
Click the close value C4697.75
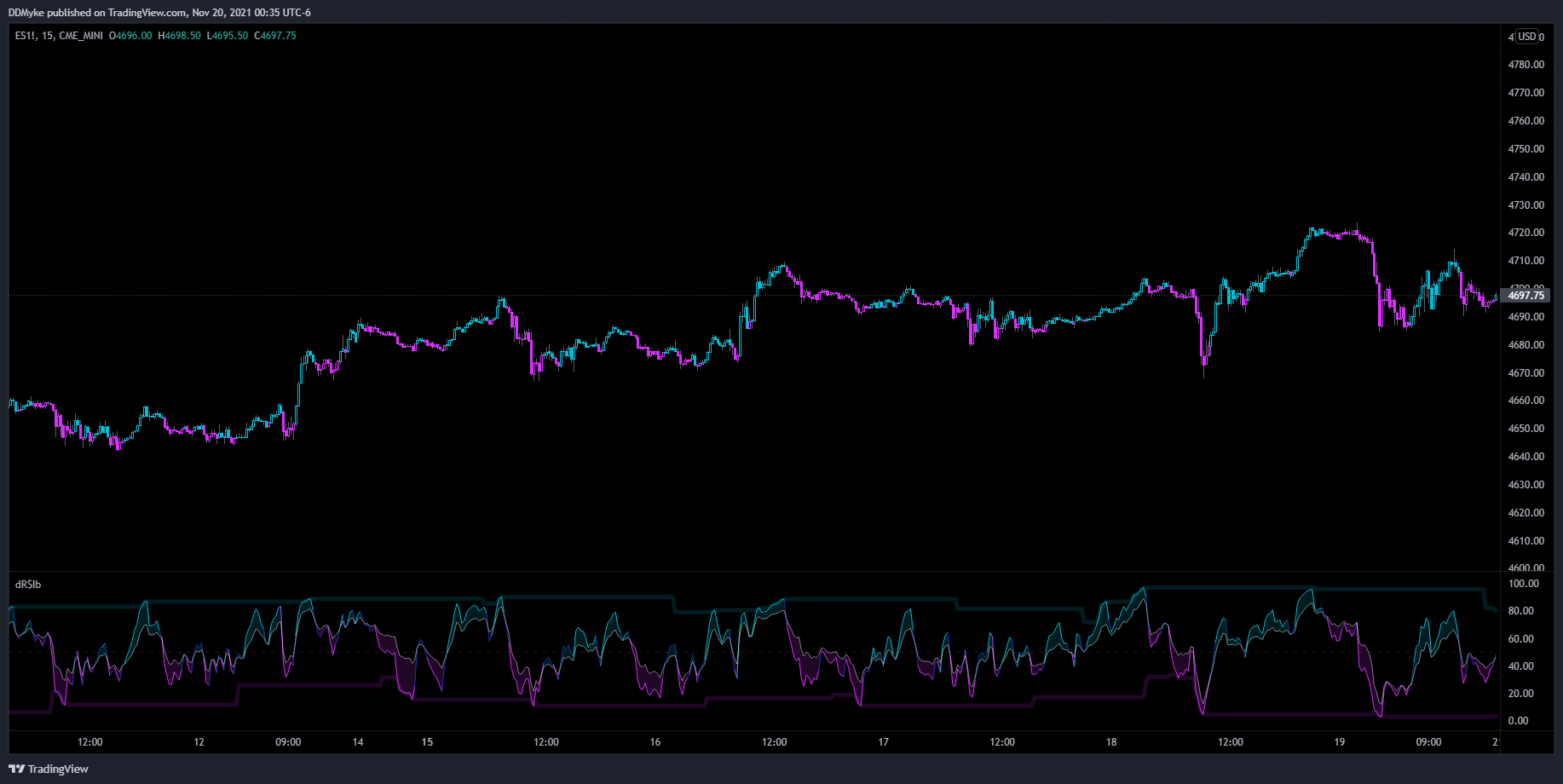click(x=275, y=36)
